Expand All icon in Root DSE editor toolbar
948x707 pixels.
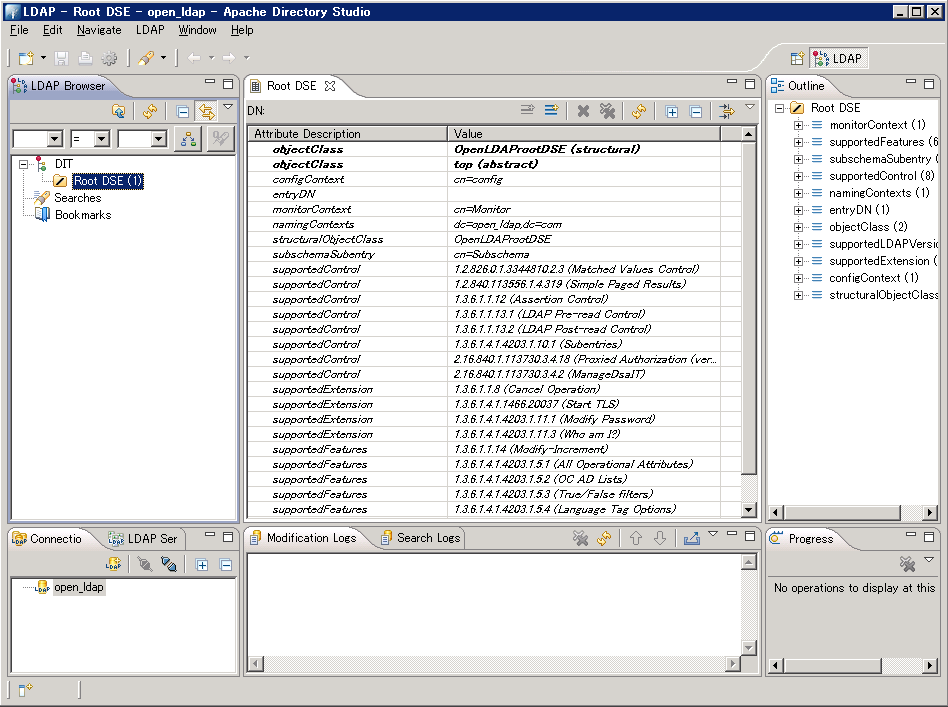pyautogui.click(x=672, y=111)
